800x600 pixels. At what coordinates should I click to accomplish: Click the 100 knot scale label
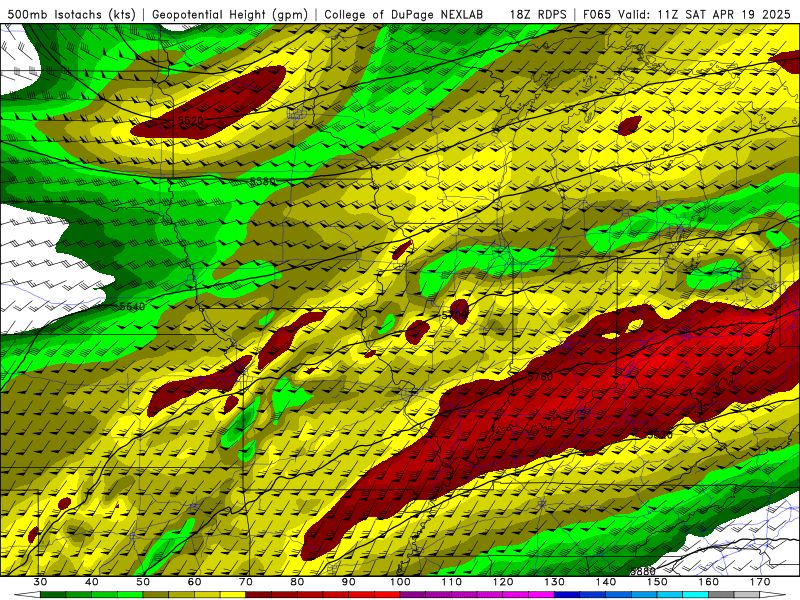[400, 582]
